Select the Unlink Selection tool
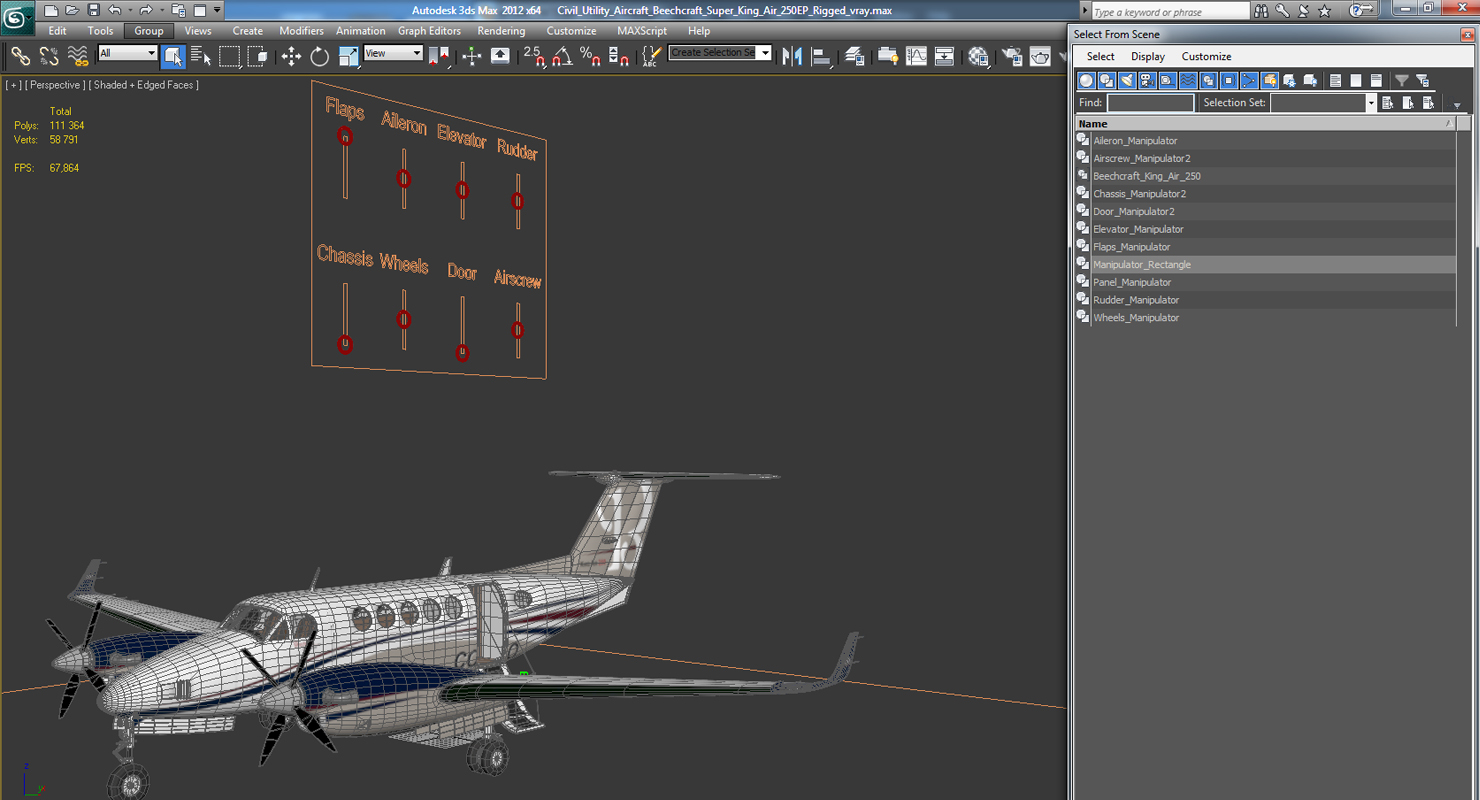Screen dimensions: 1480x800 pyautogui.click(x=48, y=56)
